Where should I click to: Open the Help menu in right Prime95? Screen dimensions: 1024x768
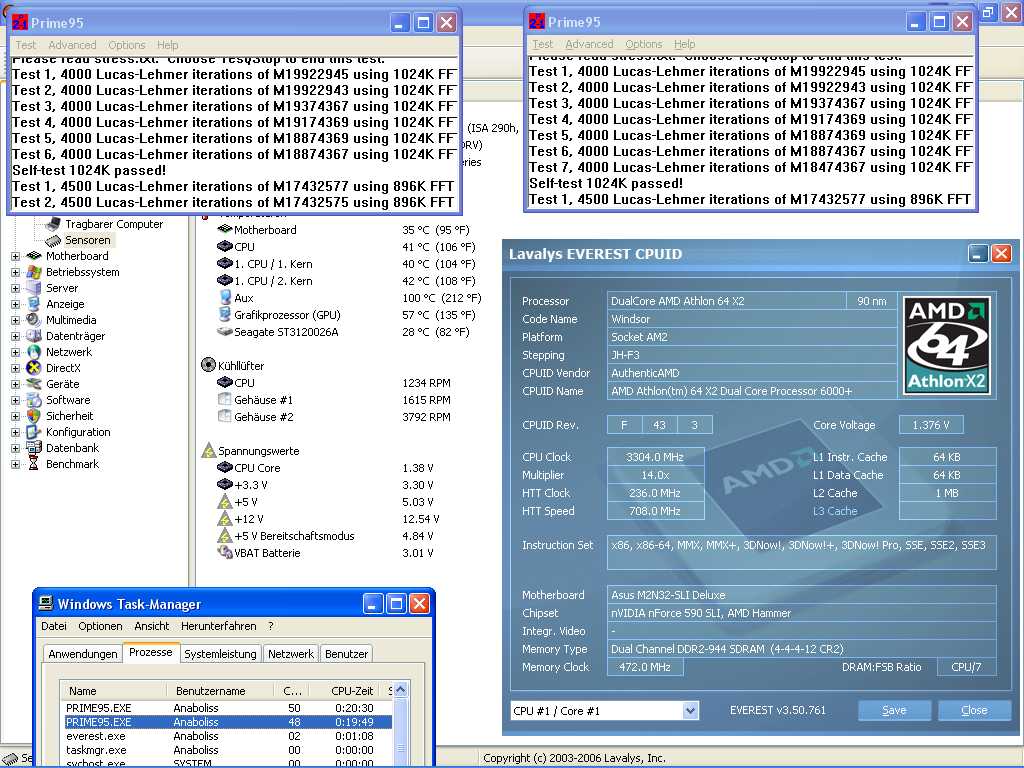(x=684, y=44)
